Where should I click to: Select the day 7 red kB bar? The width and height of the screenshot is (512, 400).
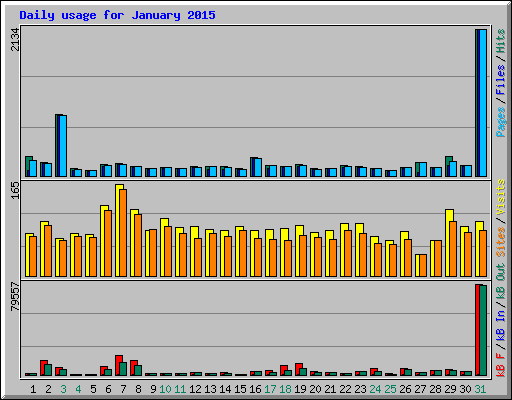(x=118, y=365)
